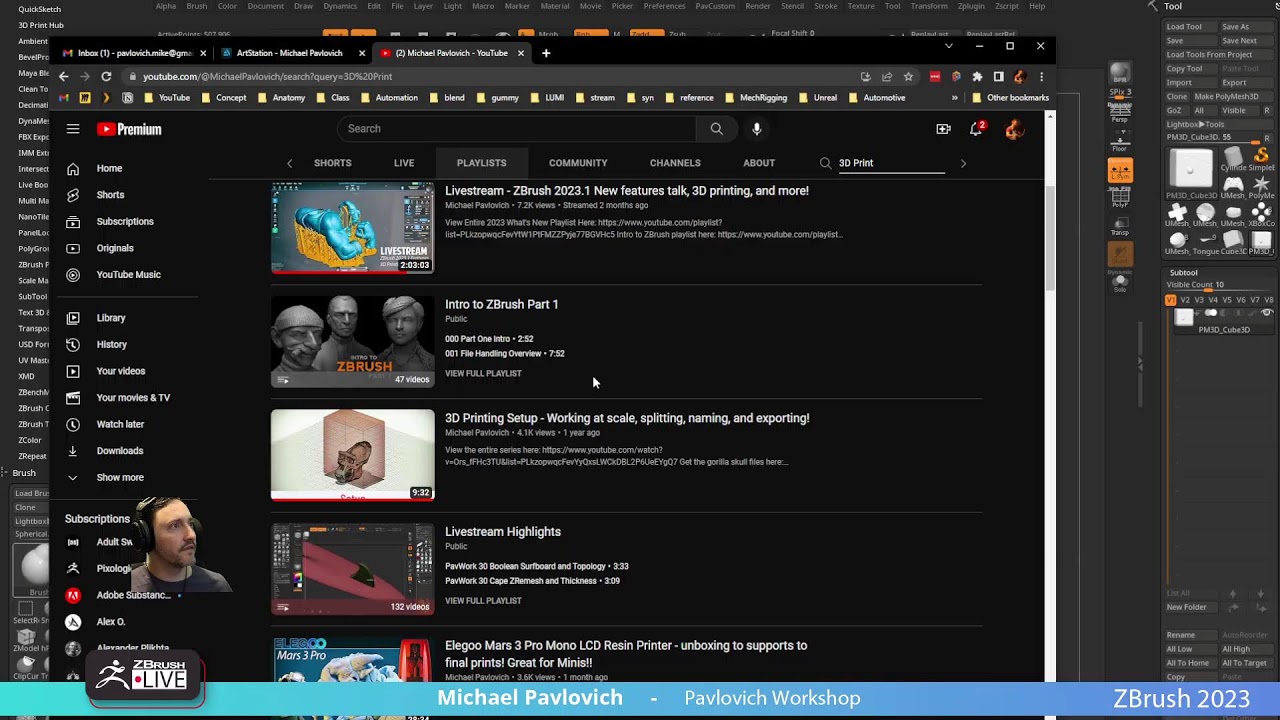Select the Cylinder3D tool in ZBrush

pyautogui.click(x=1233, y=157)
